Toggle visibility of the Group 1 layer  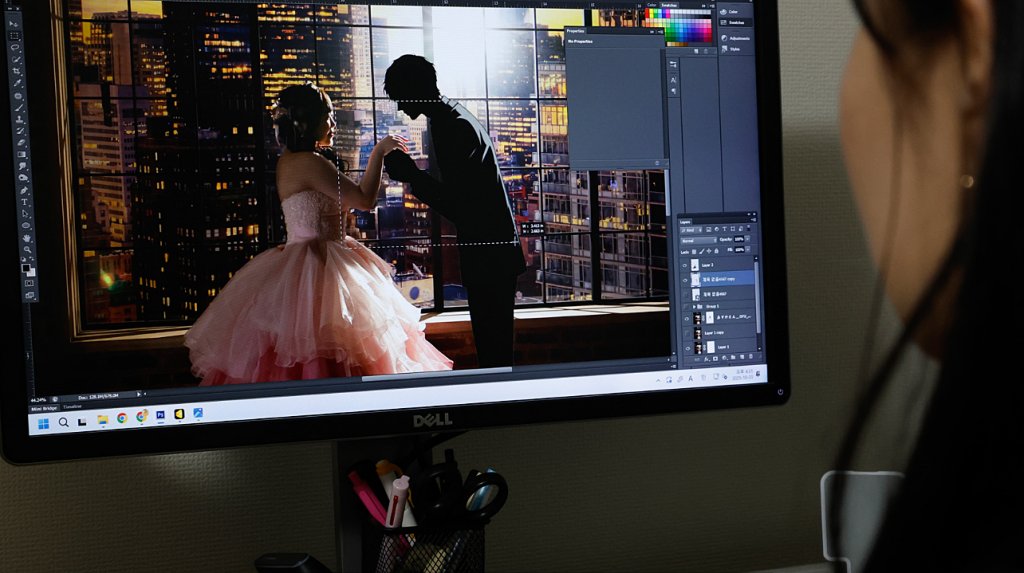point(686,306)
